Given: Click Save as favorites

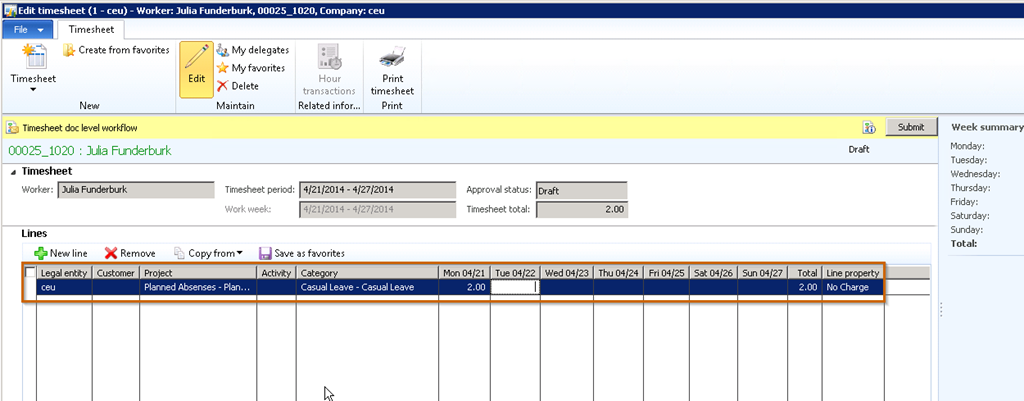Looking at the screenshot, I should click(x=301, y=253).
